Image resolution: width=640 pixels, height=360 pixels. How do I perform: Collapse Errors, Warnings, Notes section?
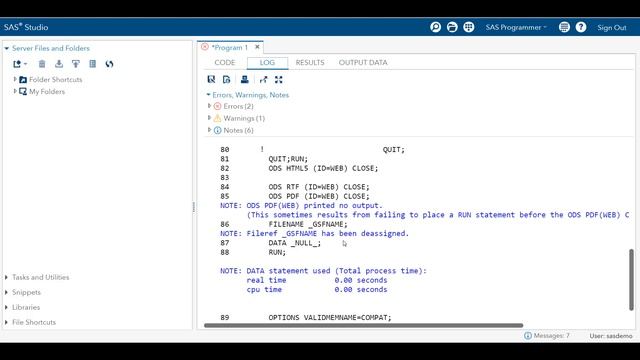click(209, 95)
